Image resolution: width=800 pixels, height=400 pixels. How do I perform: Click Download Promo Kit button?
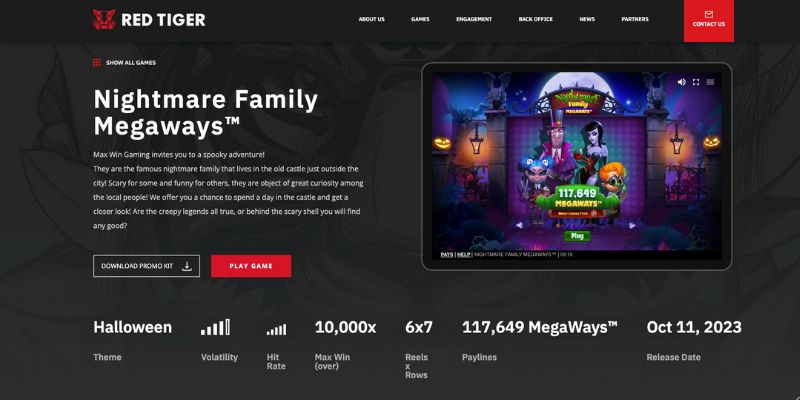(146, 266)
